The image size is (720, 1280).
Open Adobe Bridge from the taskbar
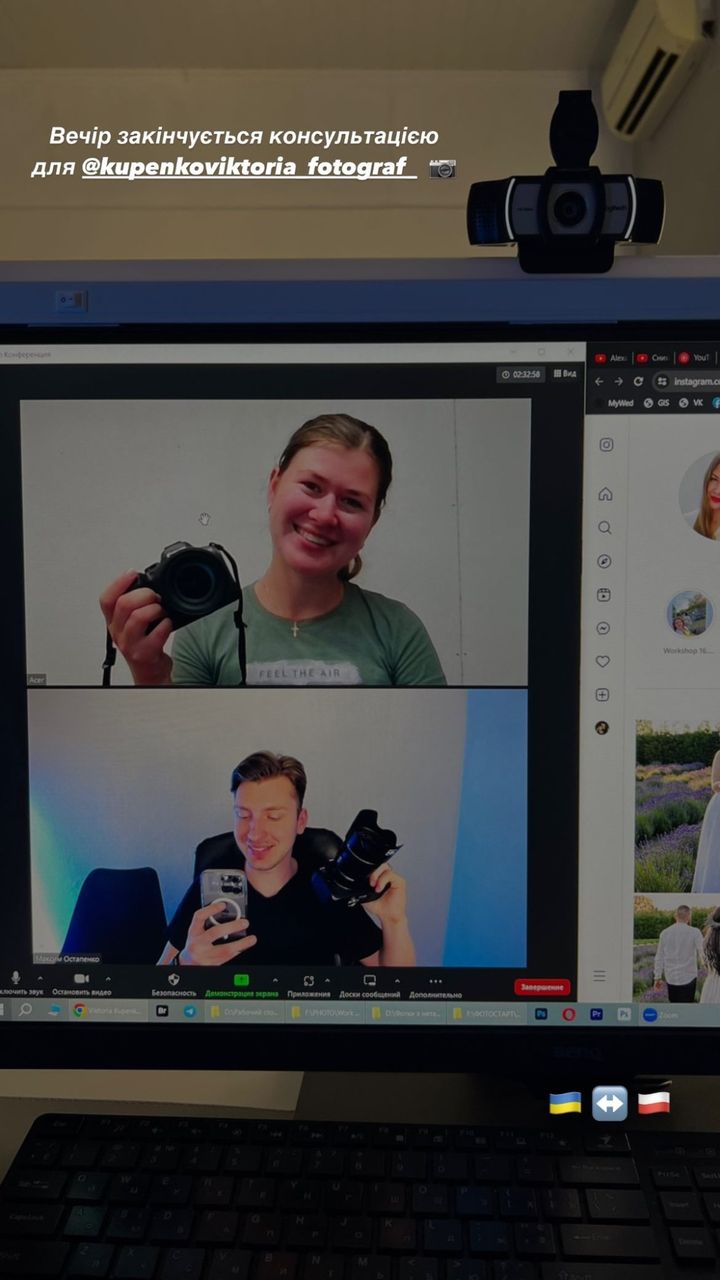coord(162,1012)
